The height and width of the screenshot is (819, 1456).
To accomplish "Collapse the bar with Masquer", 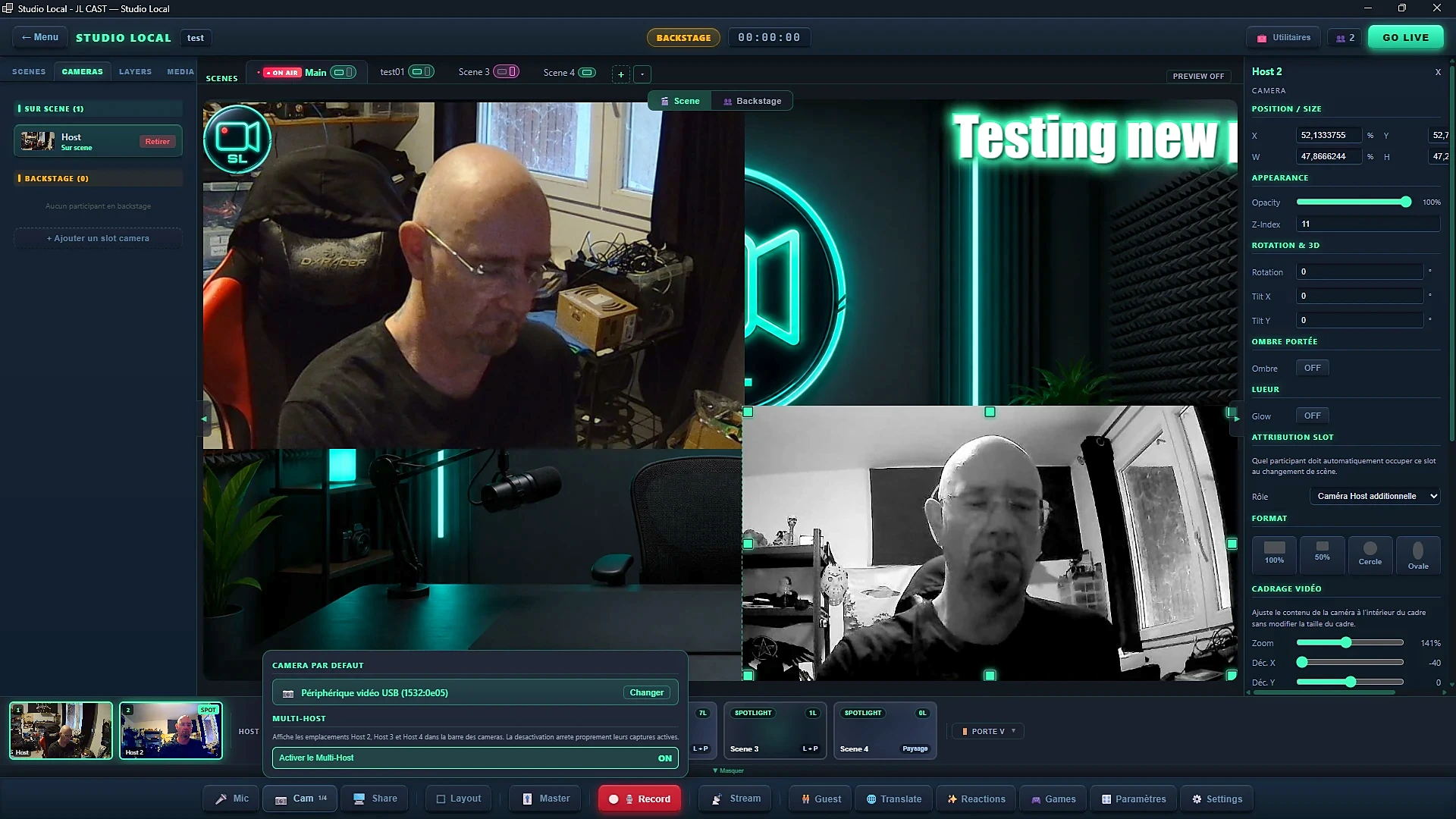I will tap(729, 770).
